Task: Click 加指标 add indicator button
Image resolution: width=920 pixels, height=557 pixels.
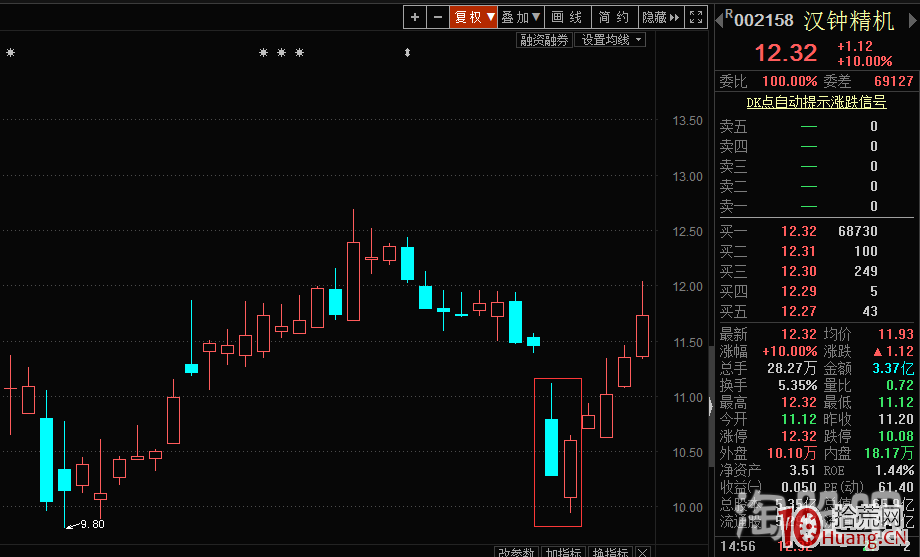Action: 563,552
